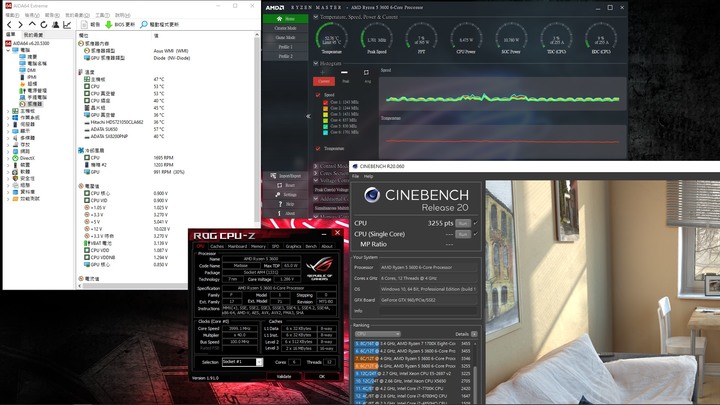Open the AIDA64 graph chart icon
This screenshot has height=405, width=720.
pyautogui.click(x=67, y=24)
